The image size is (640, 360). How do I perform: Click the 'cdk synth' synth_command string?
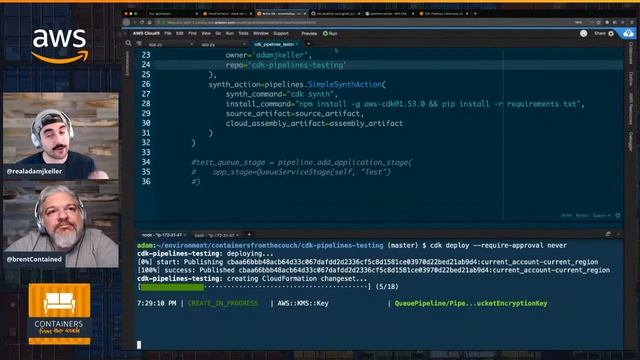tap(310, 94)
